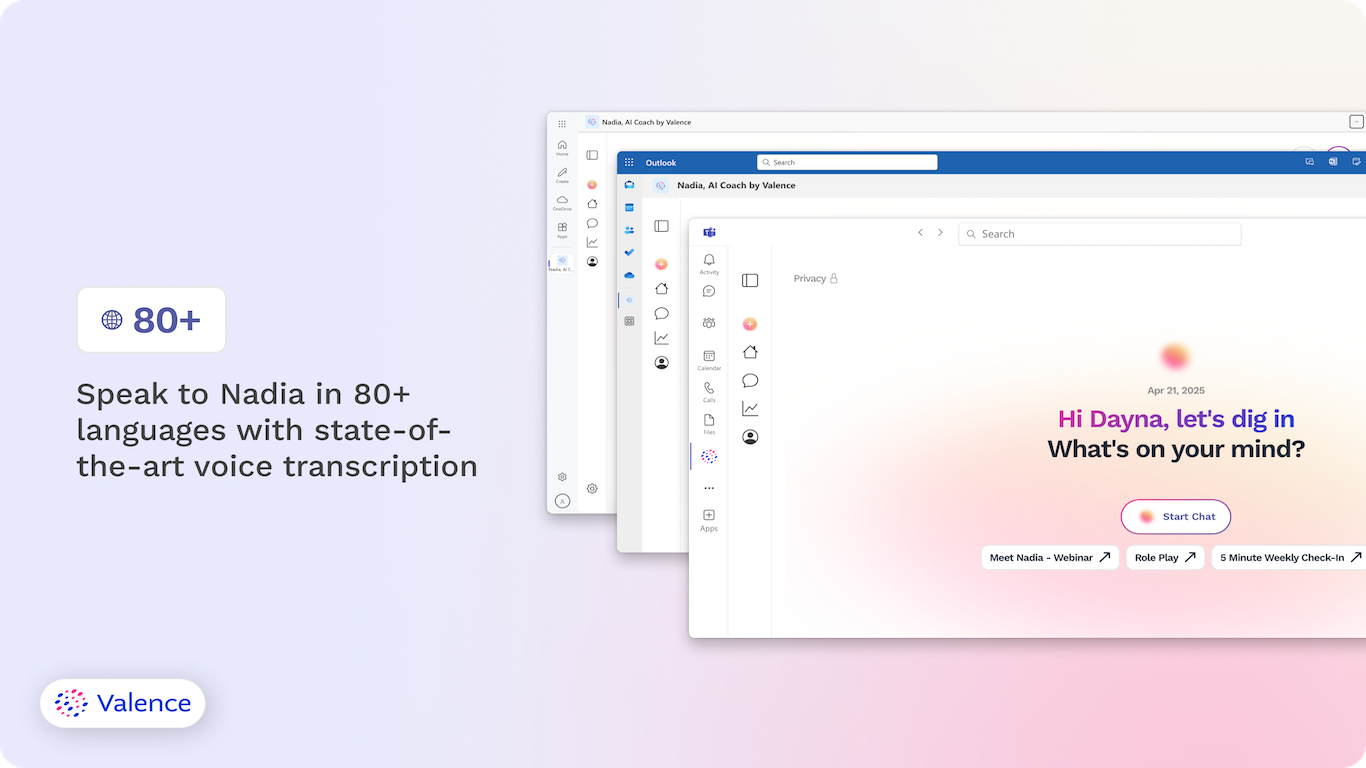1366x768 pixels.
Task: Open Home in the Microsoft 365 window
Action: tap(562, 147)
